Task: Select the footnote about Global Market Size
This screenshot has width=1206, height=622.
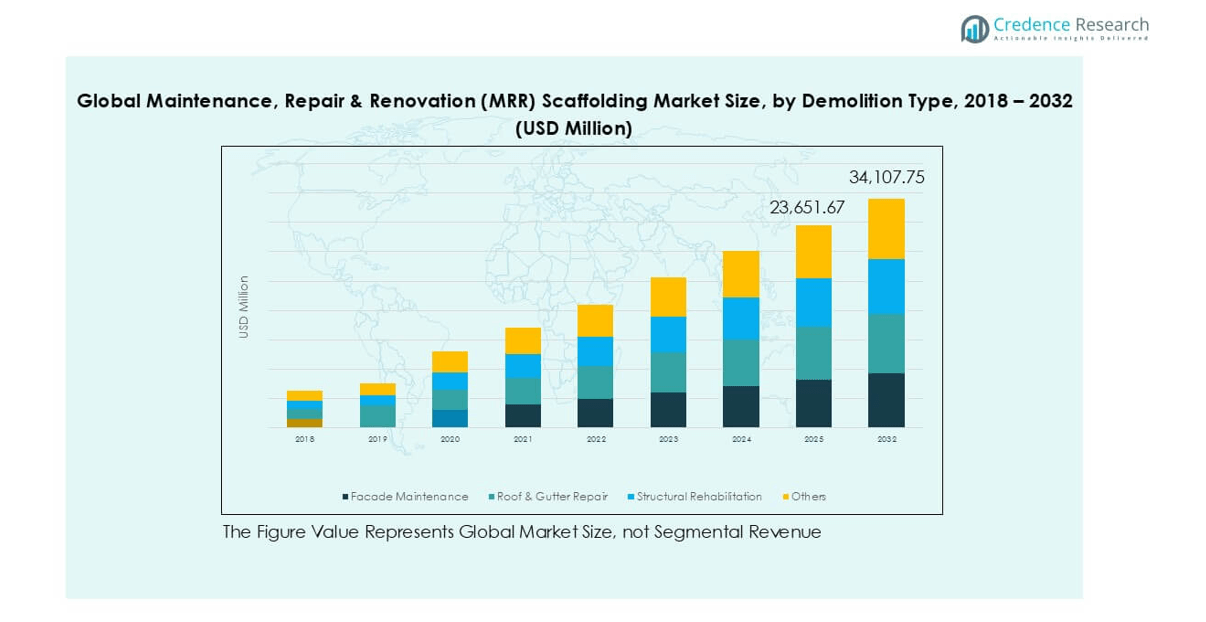Action: 521,532
